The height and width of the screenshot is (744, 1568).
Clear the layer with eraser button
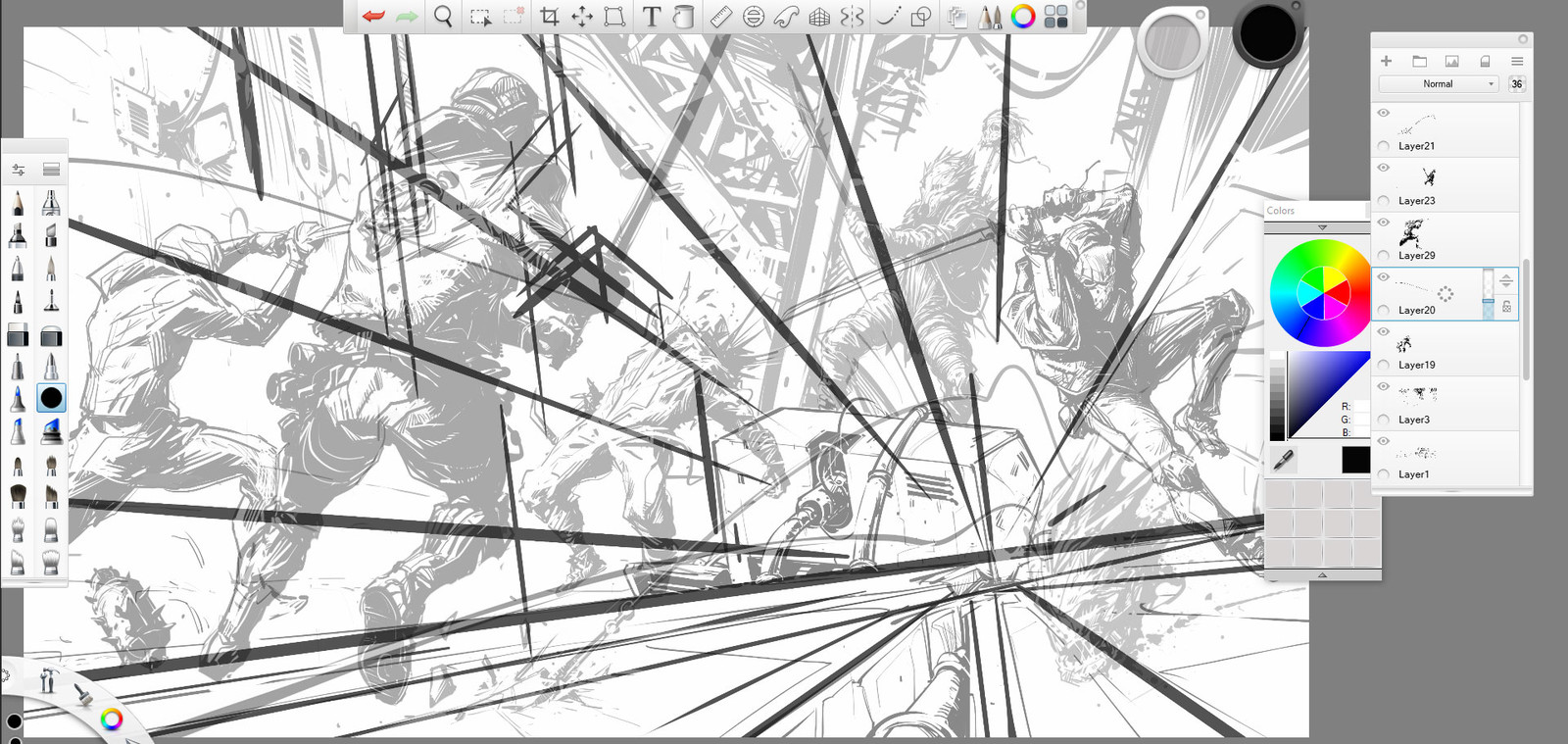[x=1485, y=61]
